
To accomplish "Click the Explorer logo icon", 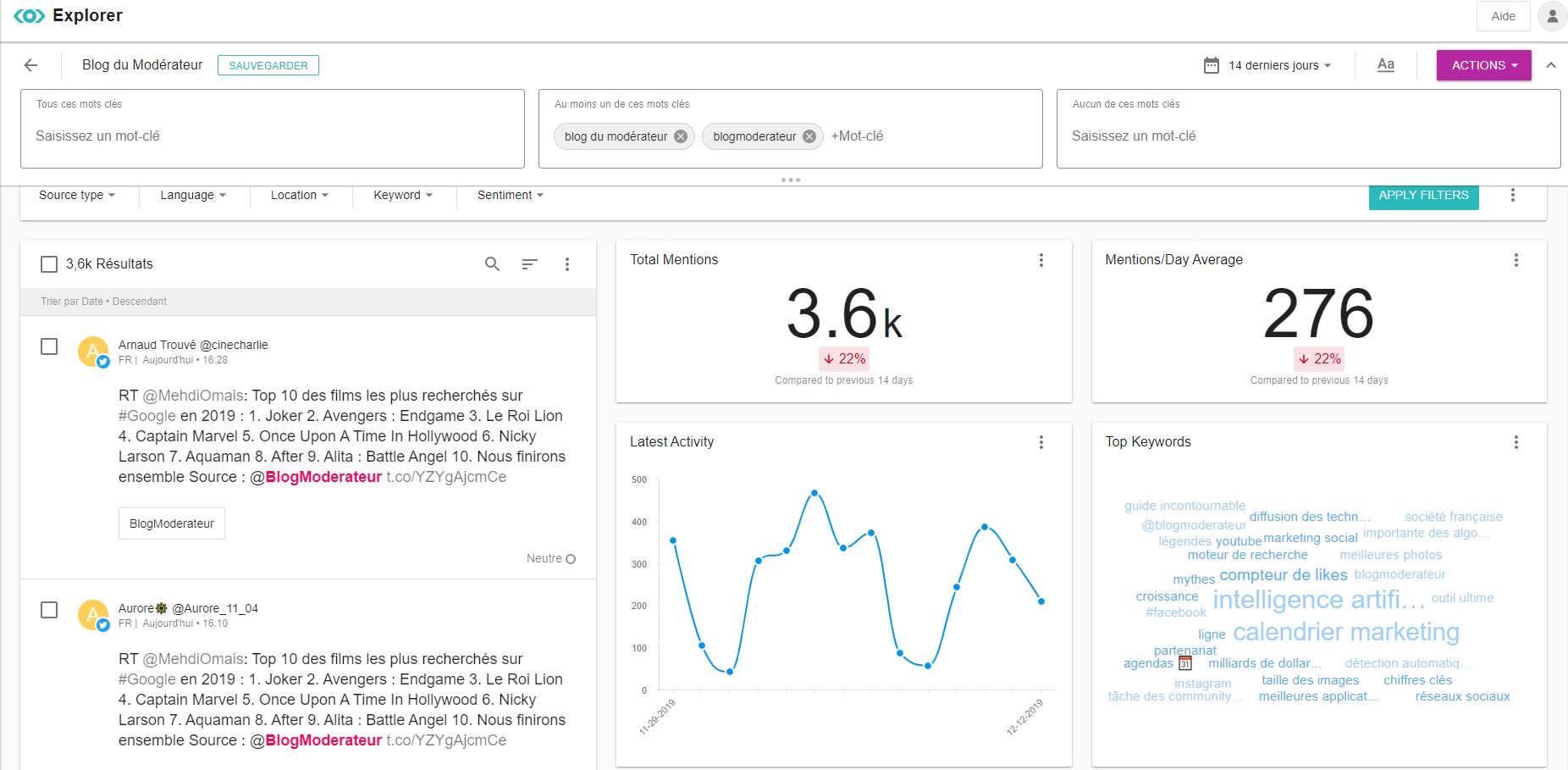I will [x=31, y=14].
